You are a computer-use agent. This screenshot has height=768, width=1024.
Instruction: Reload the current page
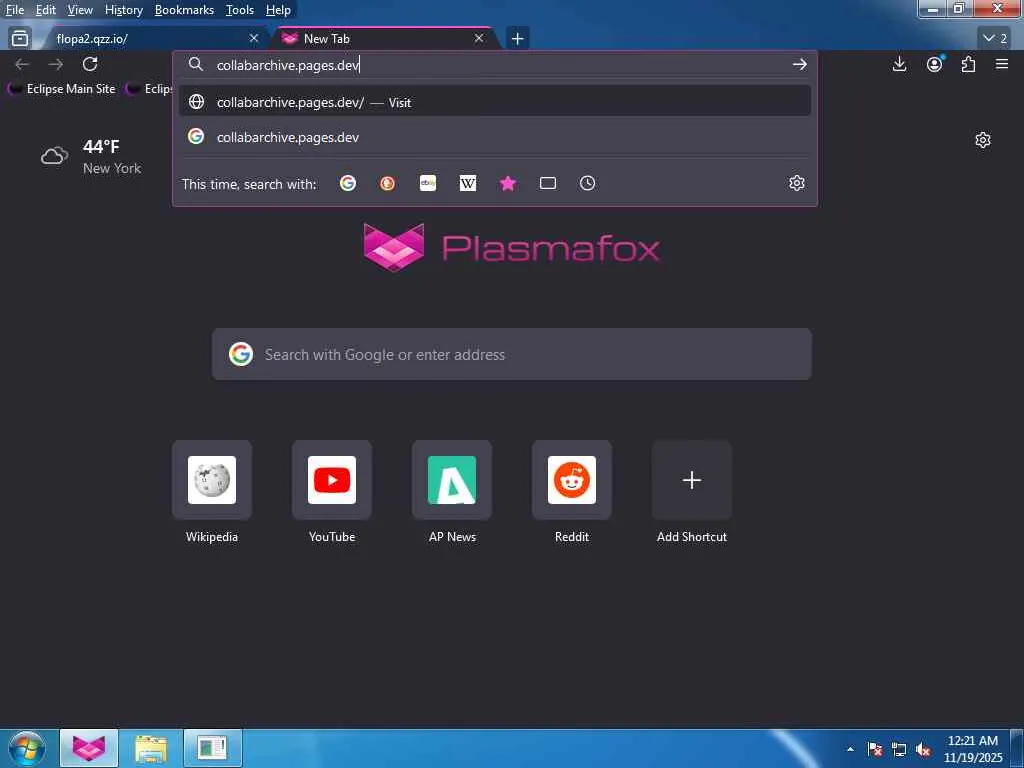(90, 64)
